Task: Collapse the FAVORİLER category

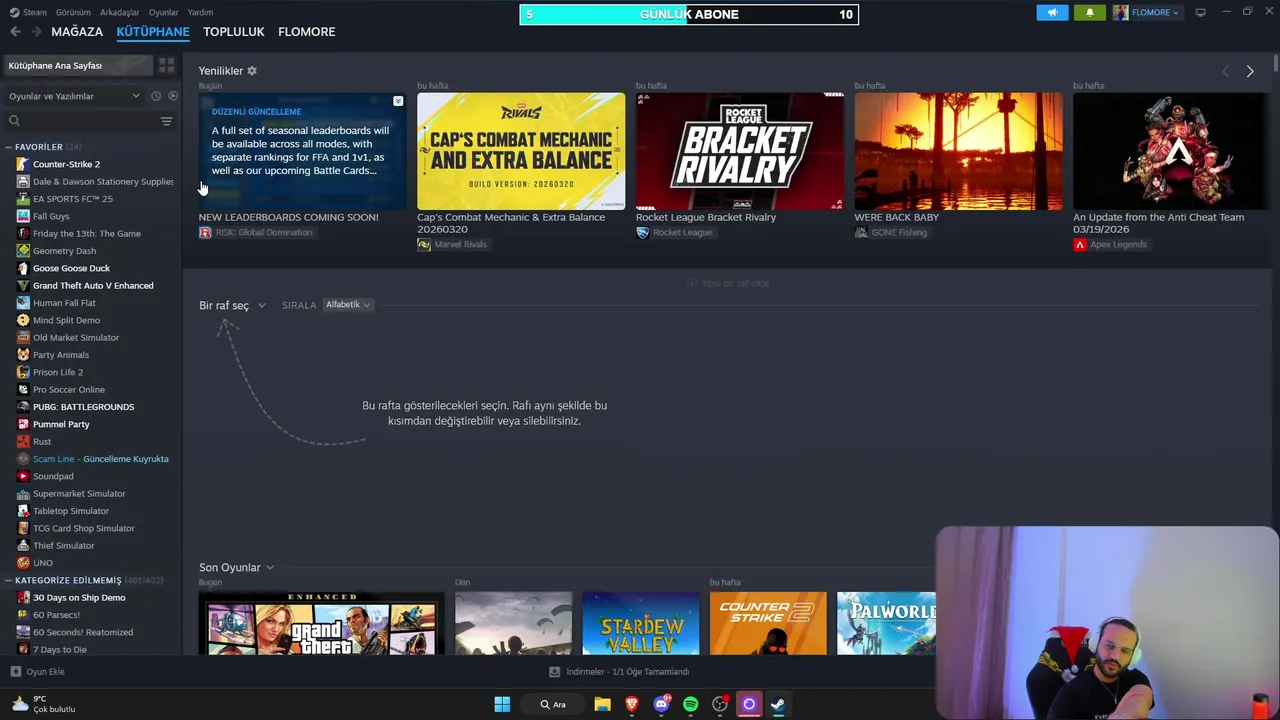Action: pyautogui.click(x=8, y=147)
